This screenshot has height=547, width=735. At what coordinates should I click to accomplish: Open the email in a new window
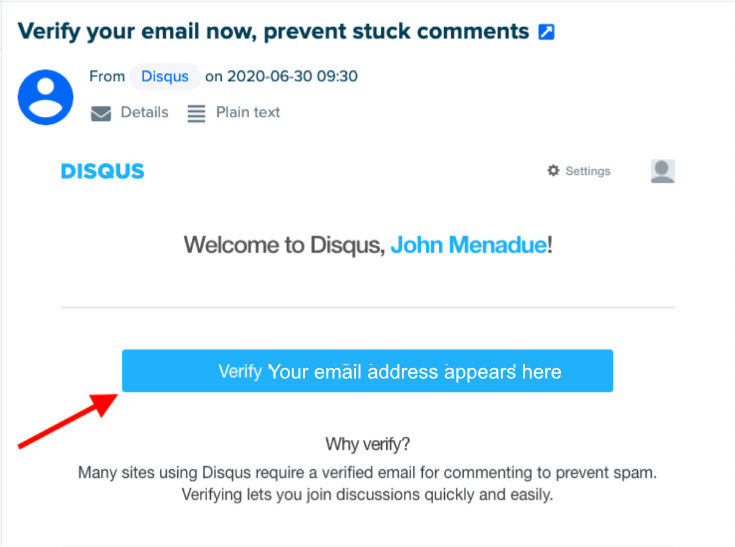[546, 32]
